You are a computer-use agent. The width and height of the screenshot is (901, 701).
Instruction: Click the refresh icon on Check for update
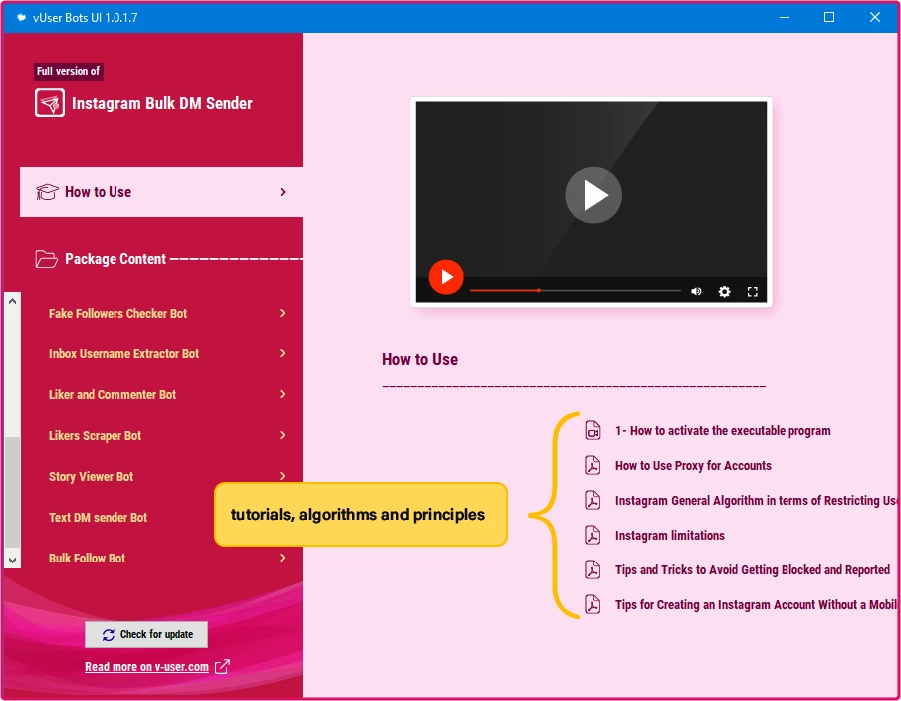pos(109,634)
